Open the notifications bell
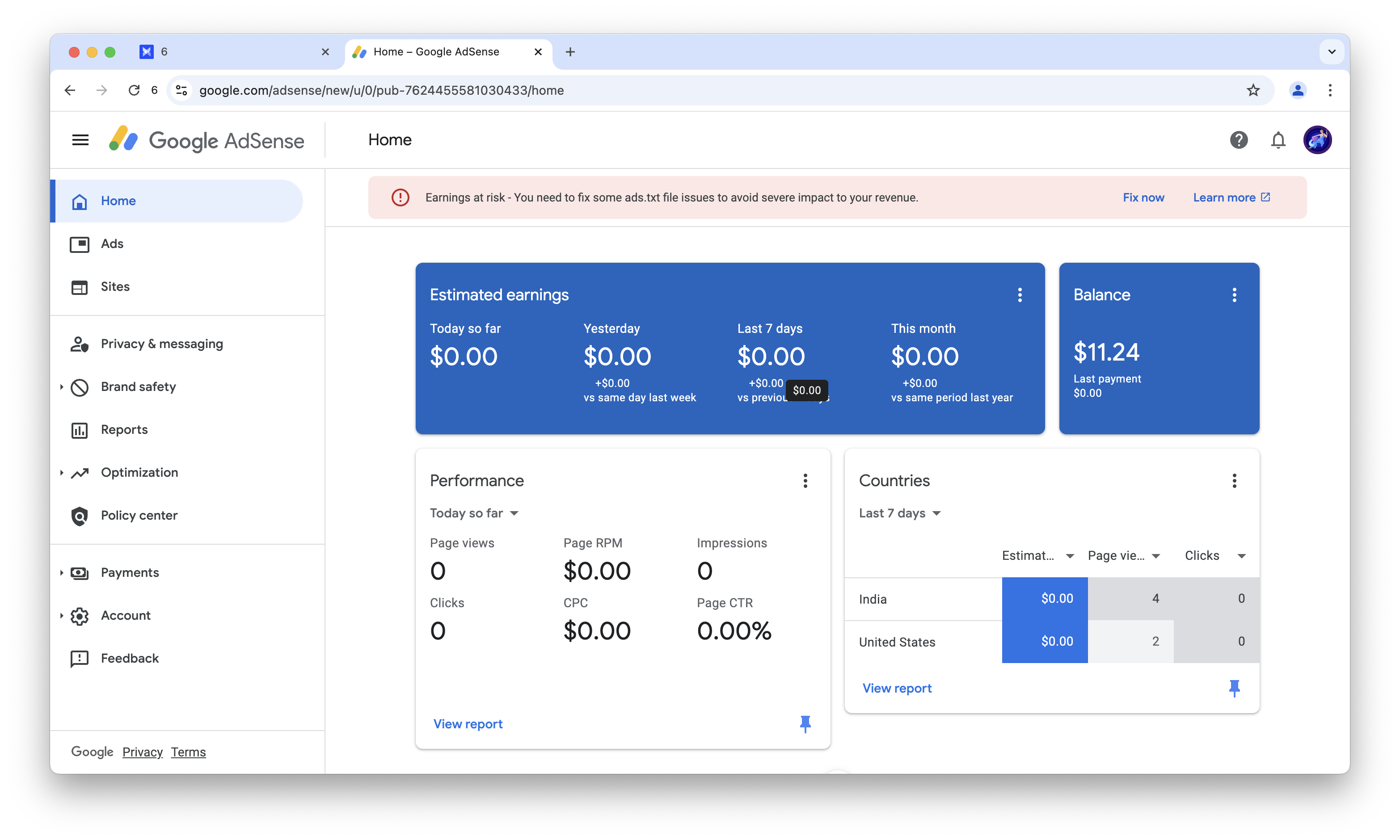The width and height of the screenshot is (1400, 840). click(x=1278, y=140)
